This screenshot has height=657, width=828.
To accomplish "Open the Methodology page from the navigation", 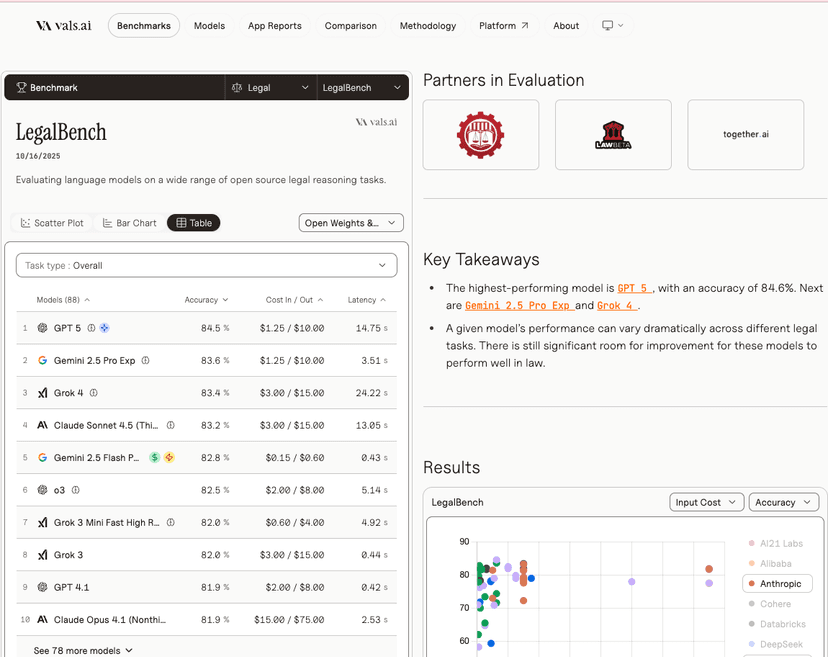I will click(427, 25).
